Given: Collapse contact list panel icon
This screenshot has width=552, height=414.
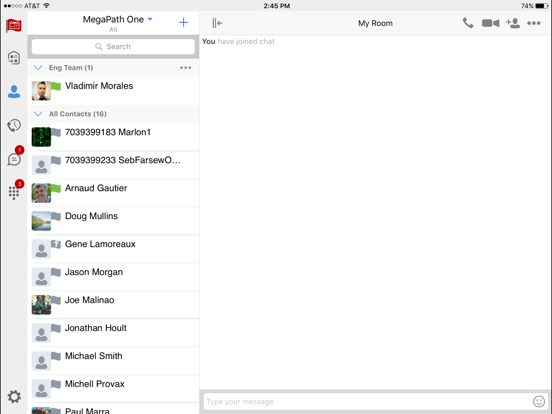Looking at the screenshot, I should (217, 23).
